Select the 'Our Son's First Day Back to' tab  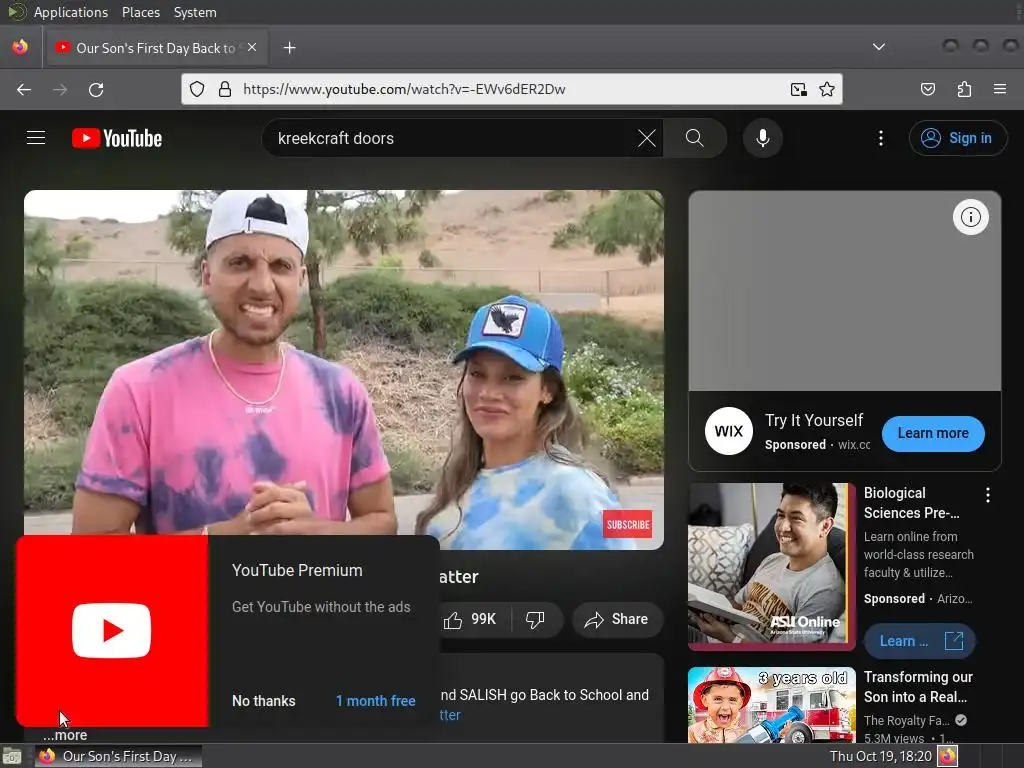(155, 48)
